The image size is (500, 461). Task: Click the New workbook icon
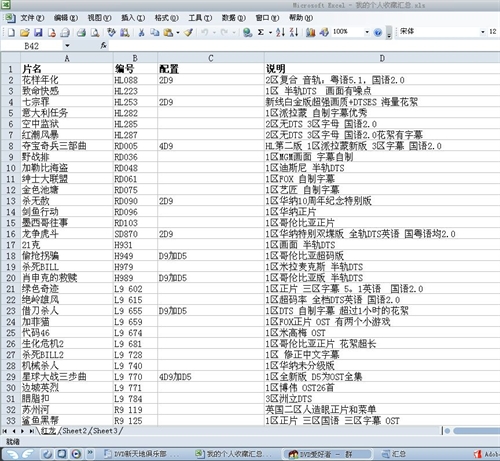[x=11, y=32]
